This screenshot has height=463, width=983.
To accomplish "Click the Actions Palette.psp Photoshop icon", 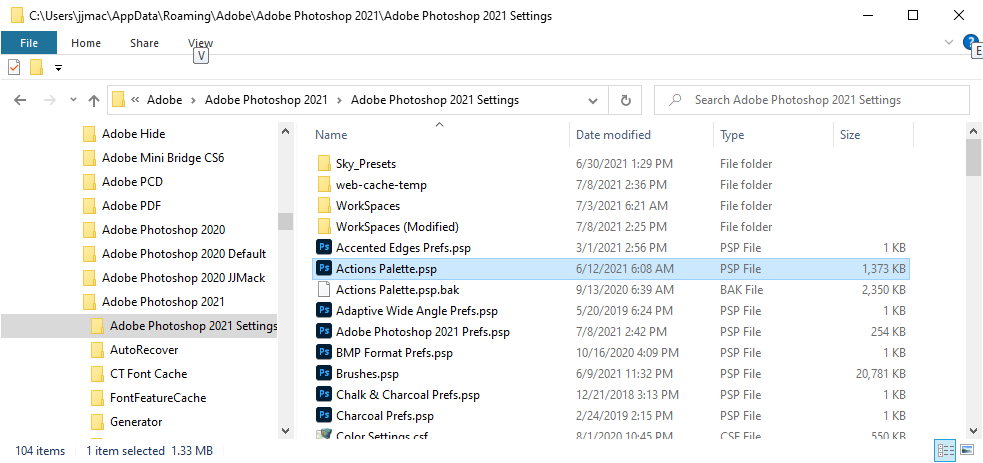I will pos(324,269).
